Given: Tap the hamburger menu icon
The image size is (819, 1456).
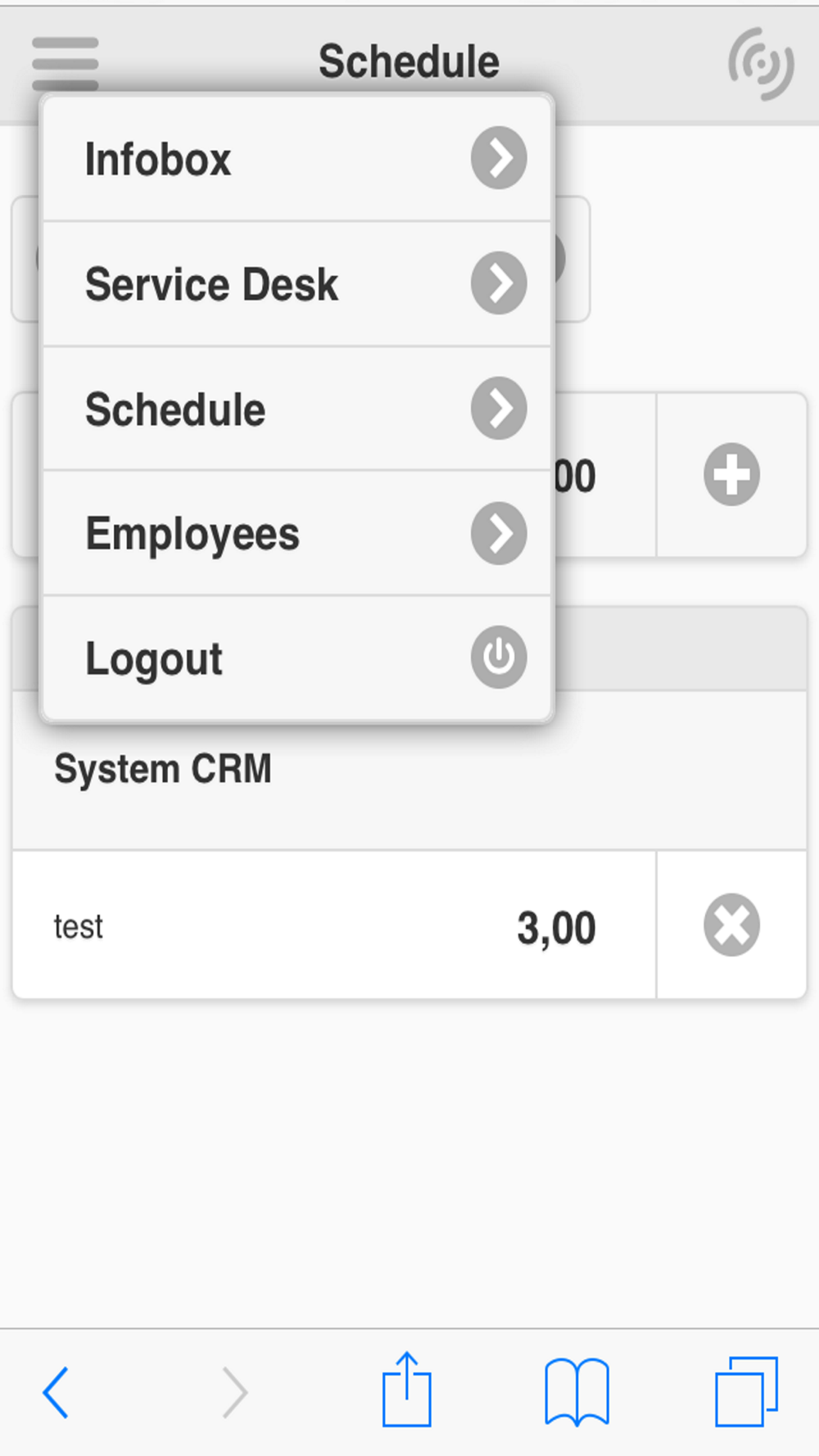Looking at the screenshot, I should coord(66,62).
